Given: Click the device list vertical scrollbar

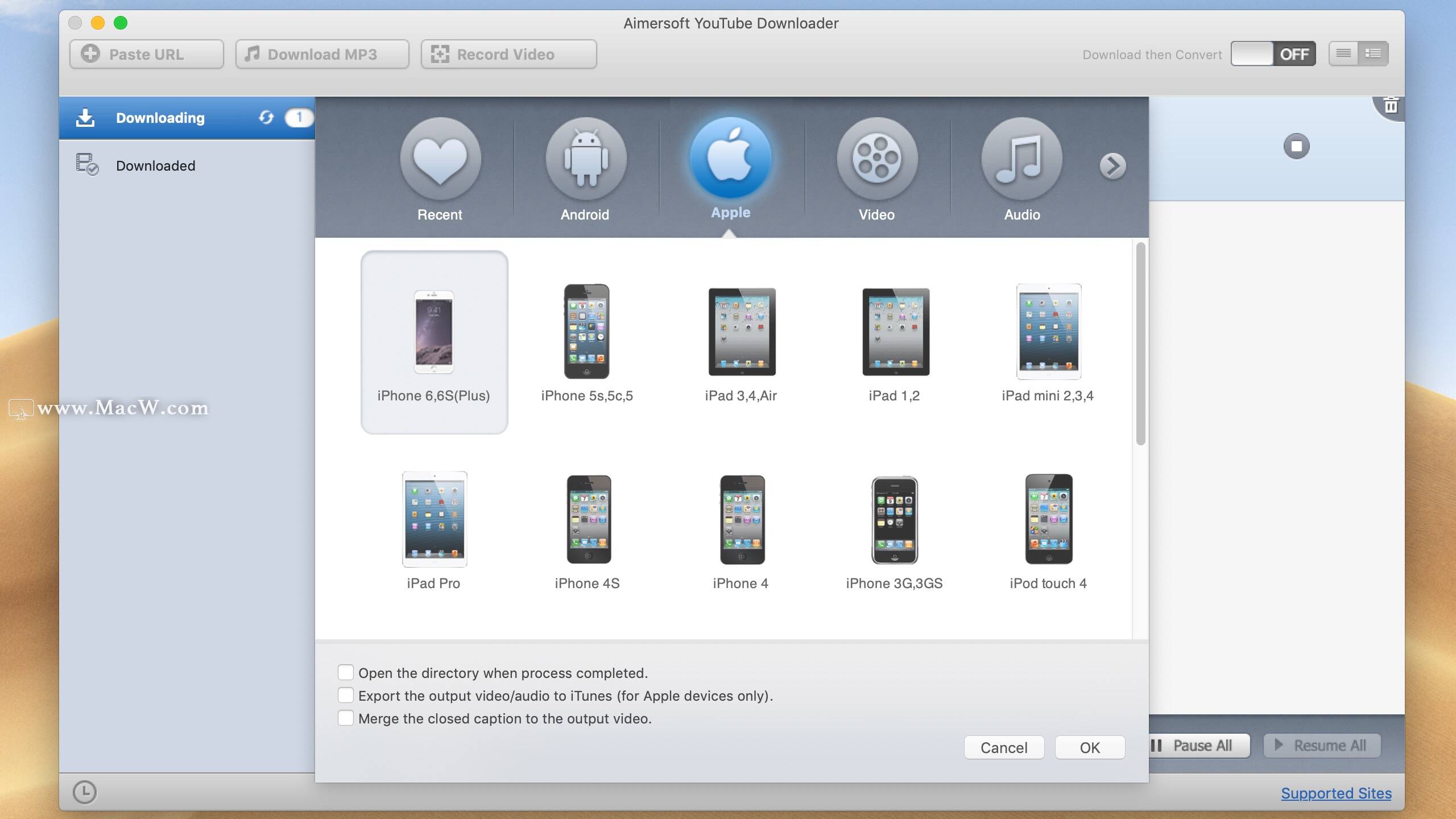Looking at the screenshot, I should [1140, 344].
